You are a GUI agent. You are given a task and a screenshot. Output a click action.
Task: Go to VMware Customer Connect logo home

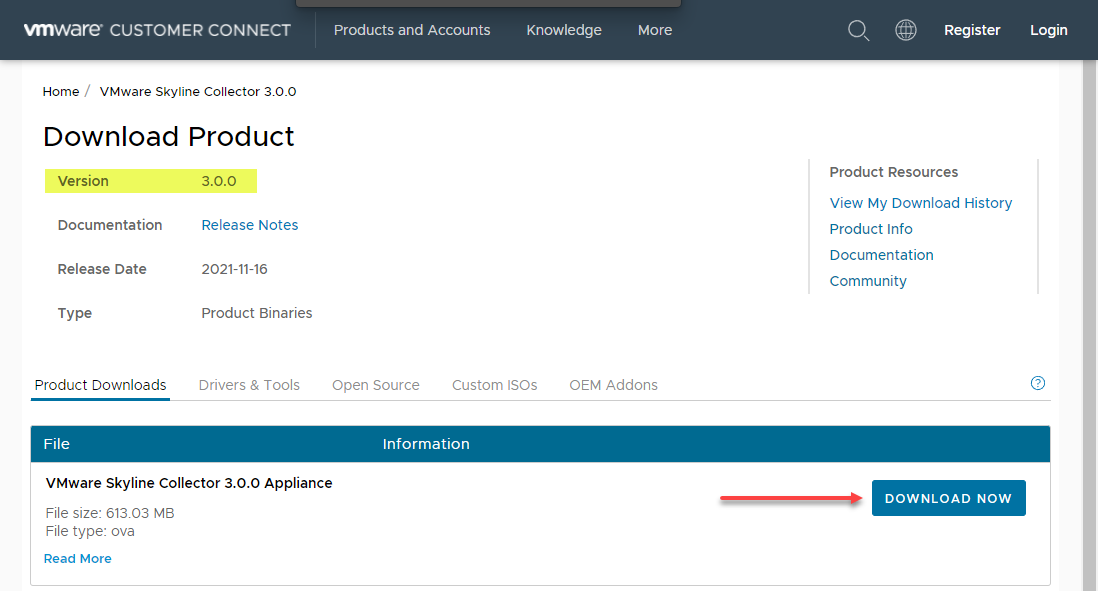[x=157, y=30]
